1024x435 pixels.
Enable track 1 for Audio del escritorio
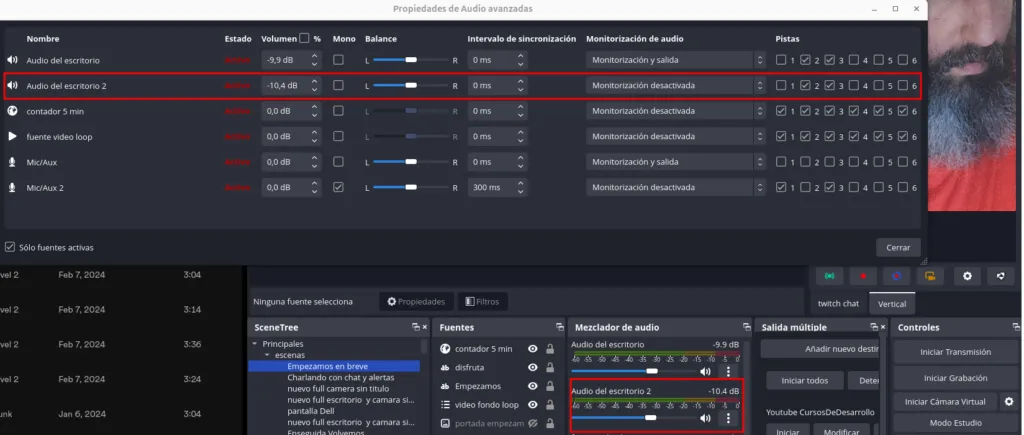pyautogui.click(x=782, y=60)
